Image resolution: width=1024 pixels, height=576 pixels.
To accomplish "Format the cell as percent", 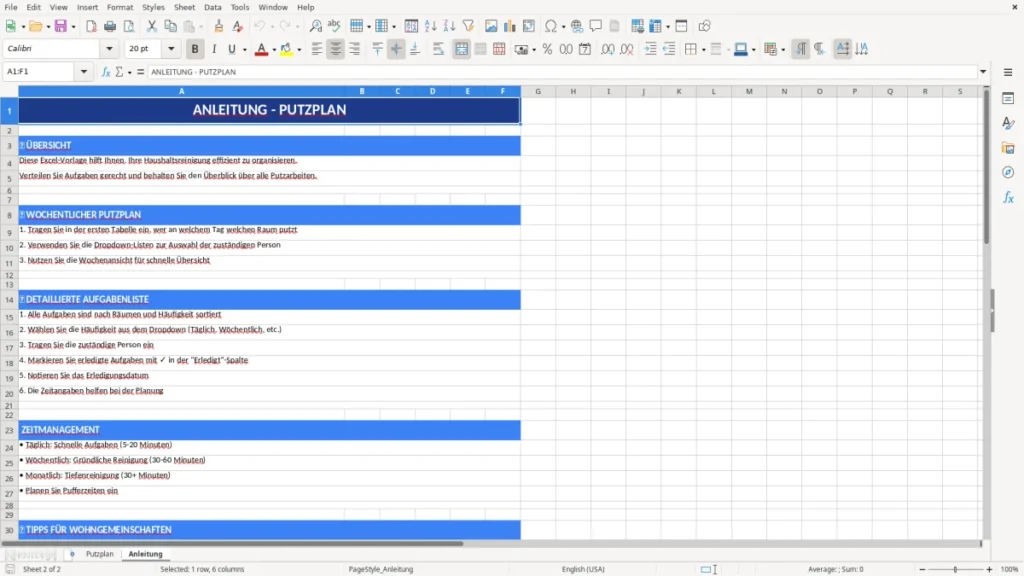I will coord(547,49).
